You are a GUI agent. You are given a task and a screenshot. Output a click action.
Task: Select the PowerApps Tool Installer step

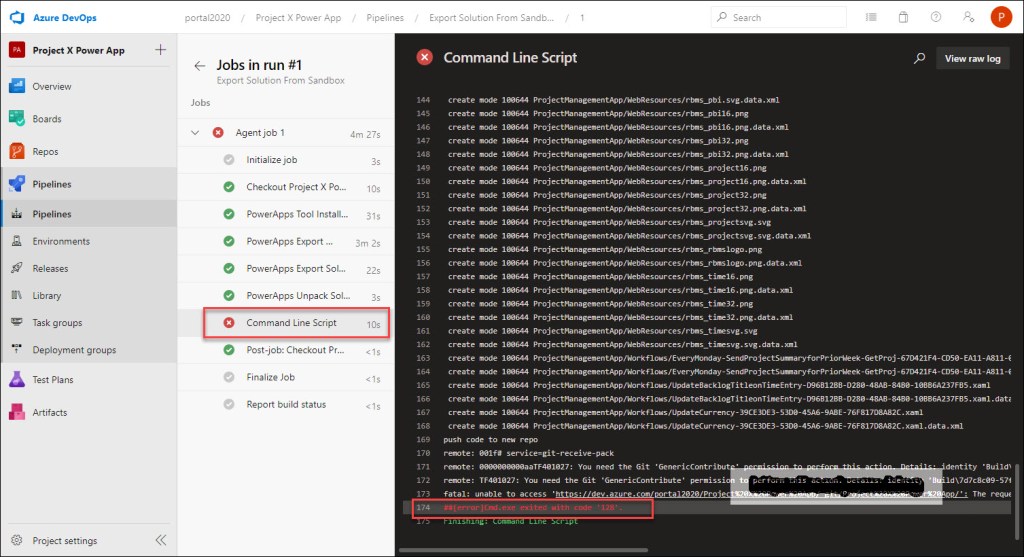(296, 215)
